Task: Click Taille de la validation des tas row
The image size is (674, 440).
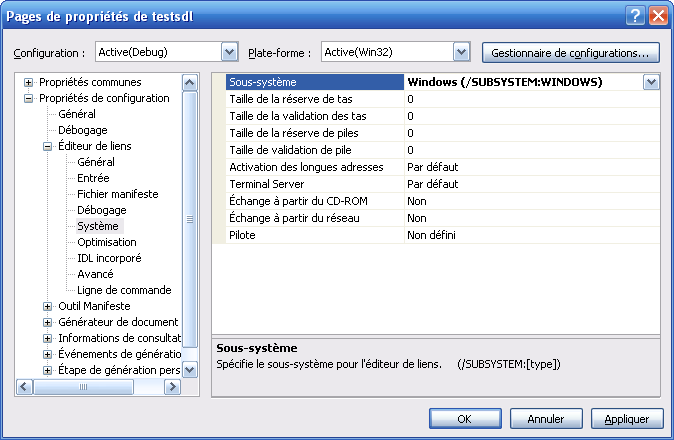Action: click(x=443, y=116)
